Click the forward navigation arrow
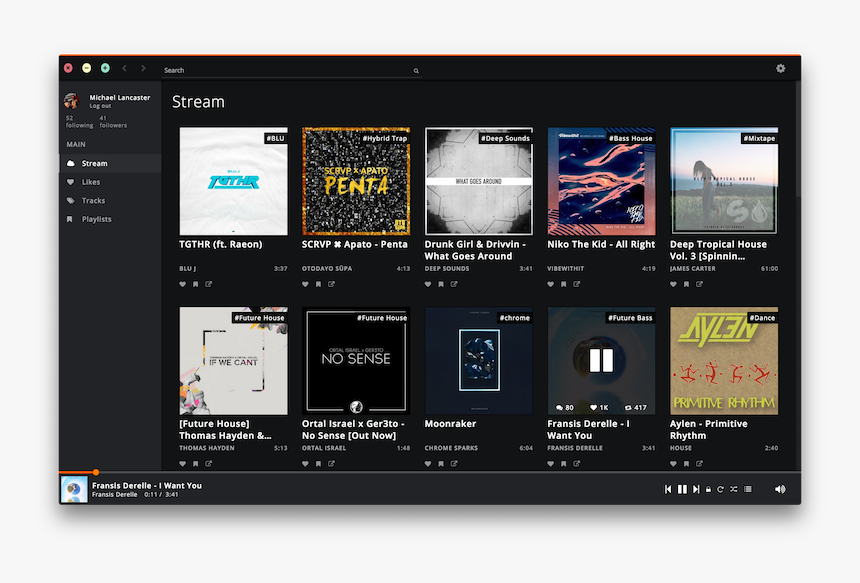This screenshot has height=583, width=860. pos(141,69)
